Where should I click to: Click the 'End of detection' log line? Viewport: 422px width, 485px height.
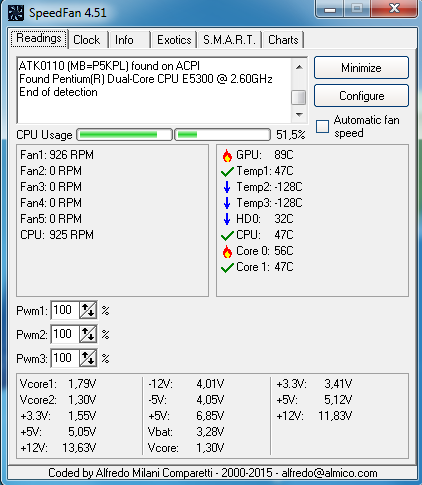click(58, 92)
